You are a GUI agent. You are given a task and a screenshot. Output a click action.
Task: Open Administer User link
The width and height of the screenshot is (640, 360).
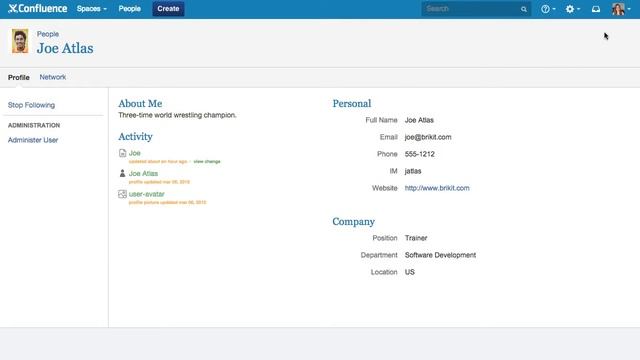point(33,140)
